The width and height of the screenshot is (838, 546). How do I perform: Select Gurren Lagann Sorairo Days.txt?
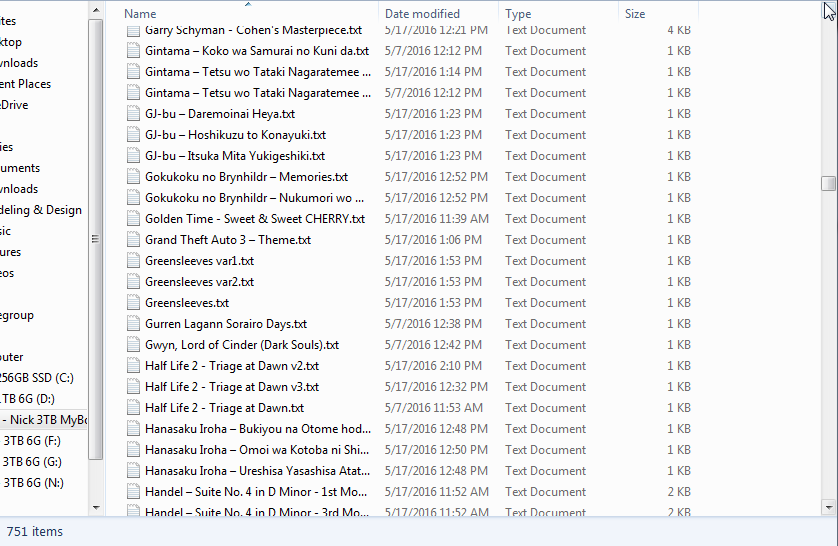226,324
